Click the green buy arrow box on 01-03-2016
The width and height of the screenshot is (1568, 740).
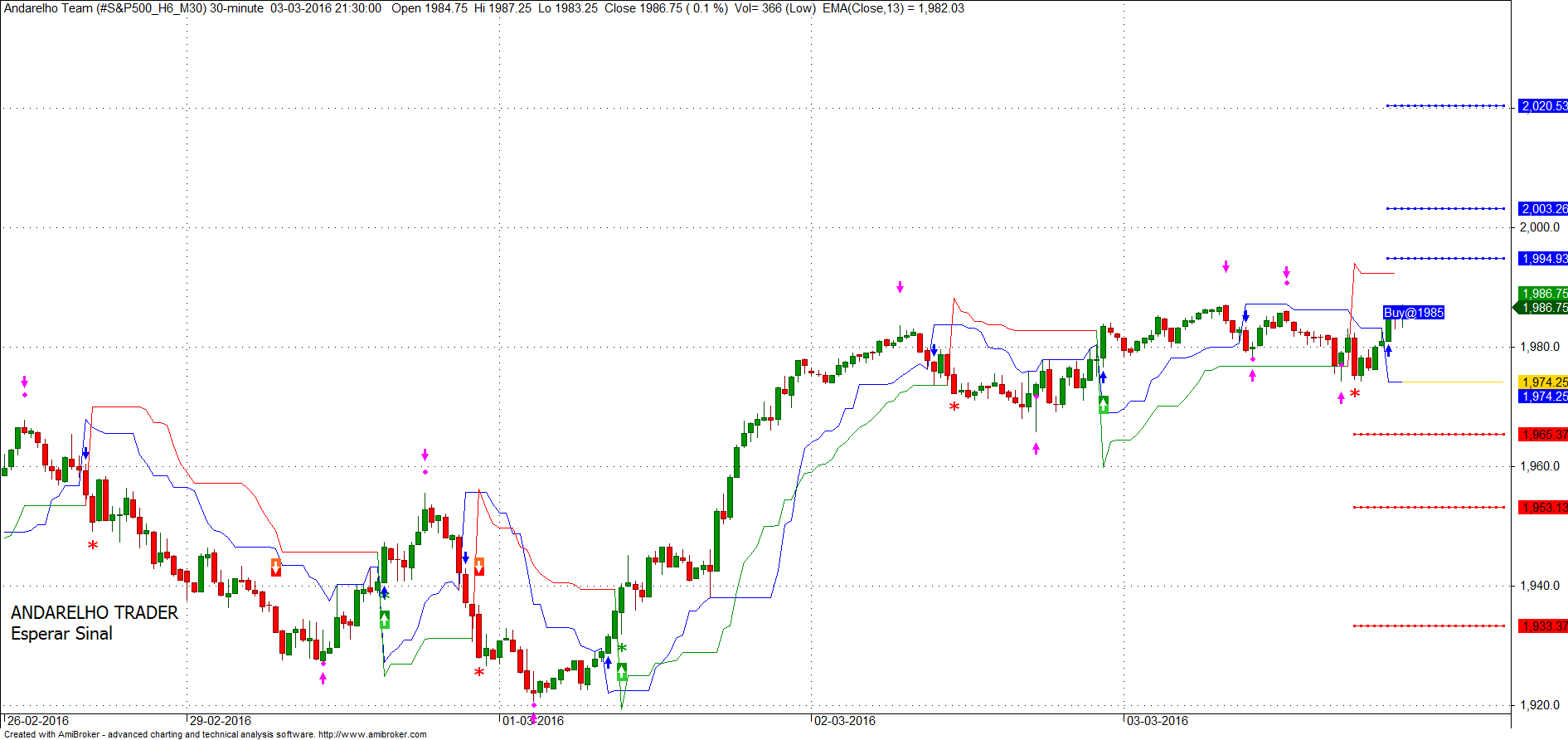(622, 672)
